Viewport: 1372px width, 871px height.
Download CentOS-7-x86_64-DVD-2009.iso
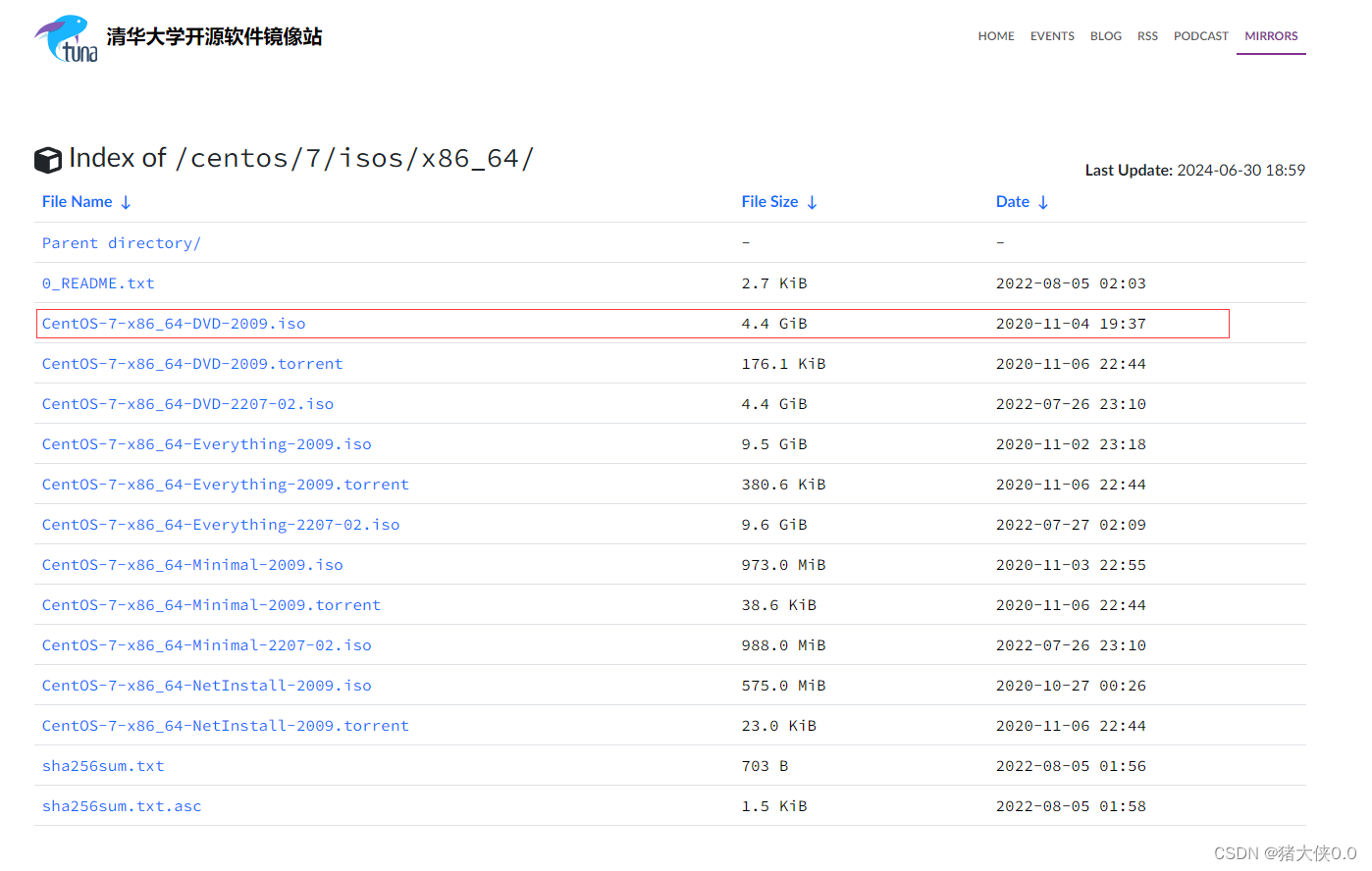coord(174,324)
